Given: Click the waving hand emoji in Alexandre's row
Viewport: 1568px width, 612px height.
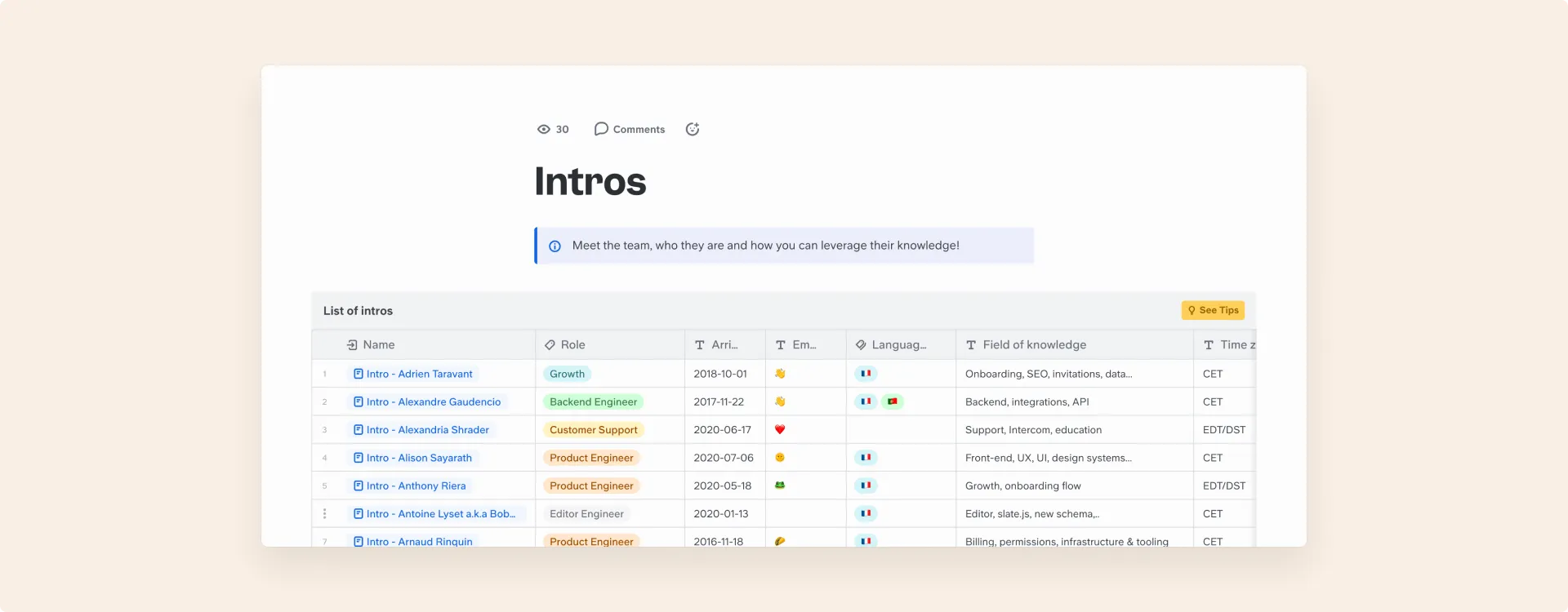Looking at the screenshot, I should (780, 401).
